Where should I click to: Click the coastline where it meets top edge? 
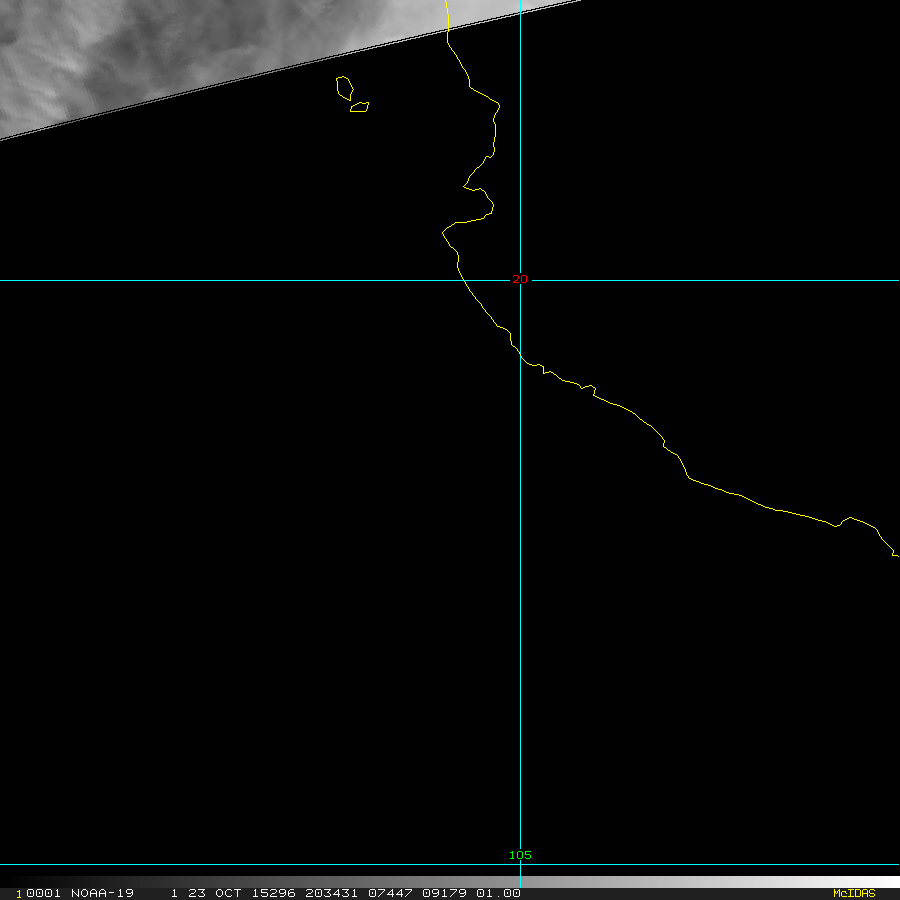447,4
